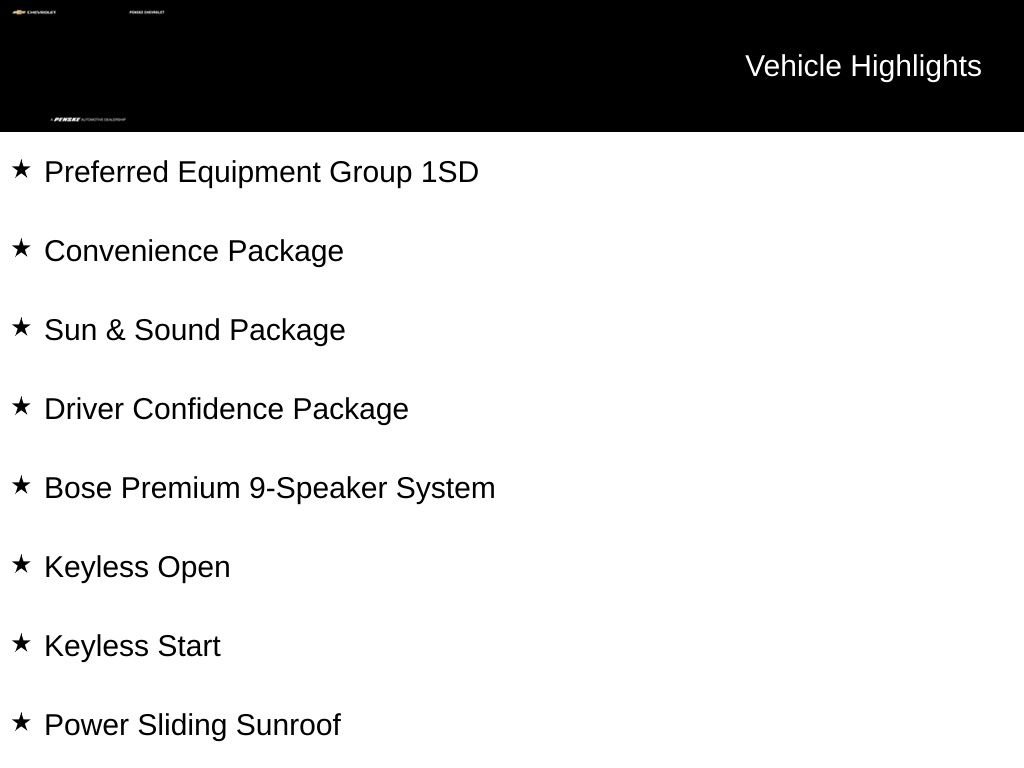Screen dimensions: 1024x768
Task: Select the Keyless Start item
Action: point(133,647)
